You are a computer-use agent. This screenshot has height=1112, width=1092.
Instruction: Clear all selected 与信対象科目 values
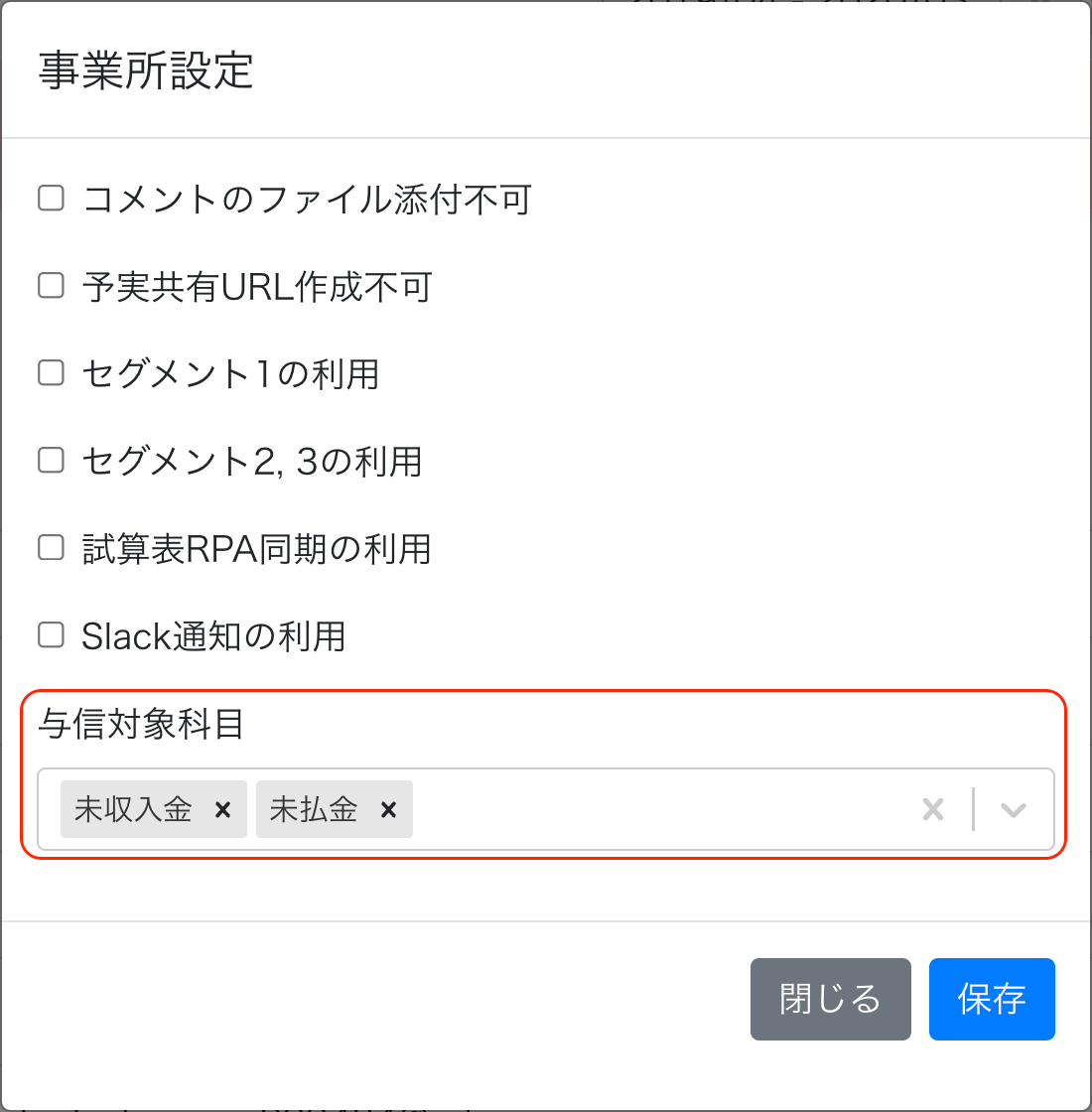[x=932, y=809]
